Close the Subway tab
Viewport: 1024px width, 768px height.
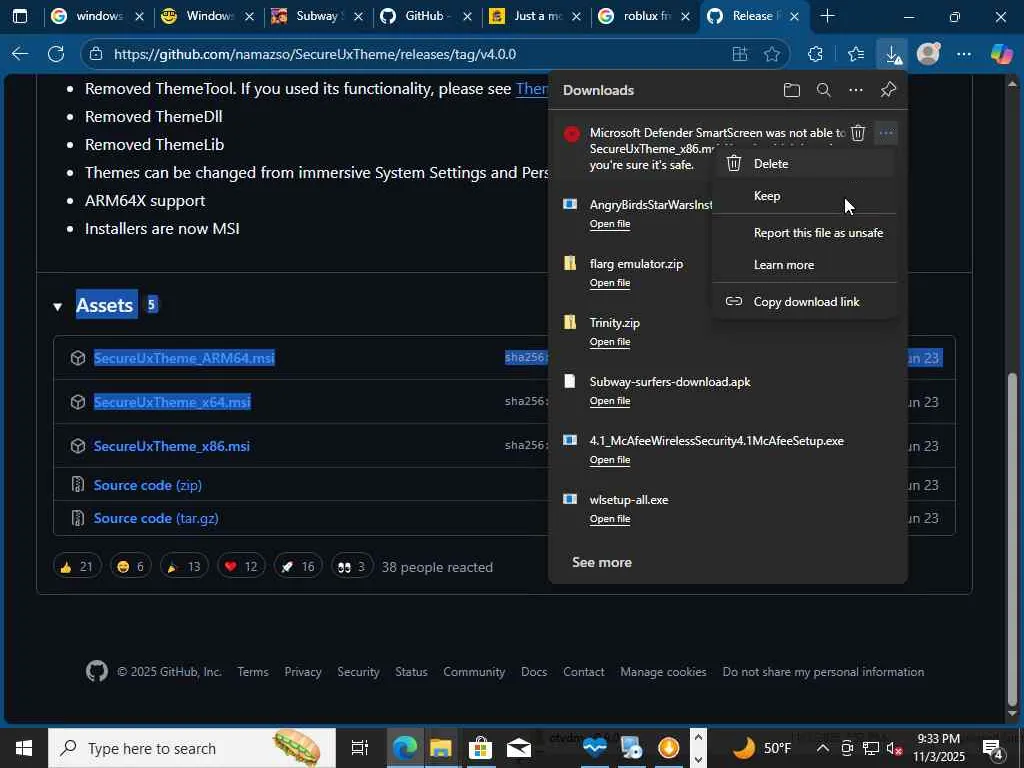[x=358, y=16]
